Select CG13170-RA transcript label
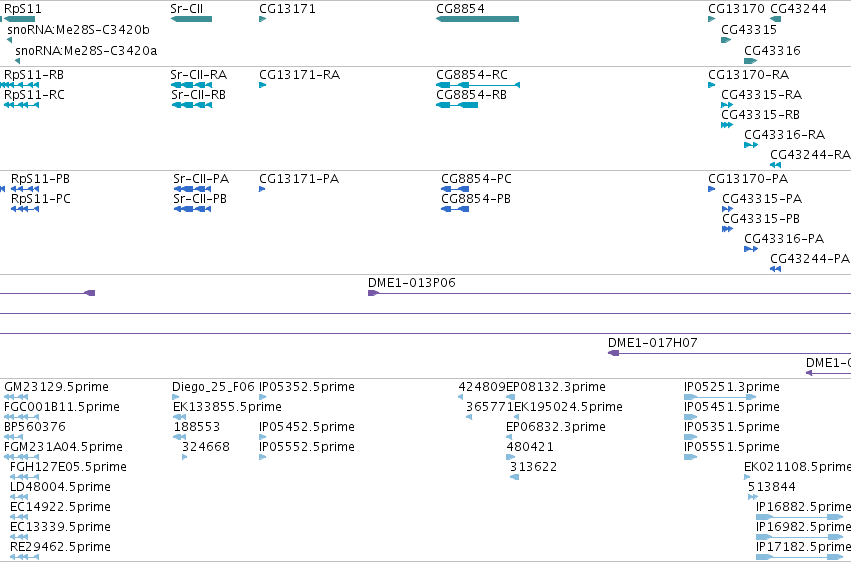Screen dimensions: 851x562 tap(748, 75)
